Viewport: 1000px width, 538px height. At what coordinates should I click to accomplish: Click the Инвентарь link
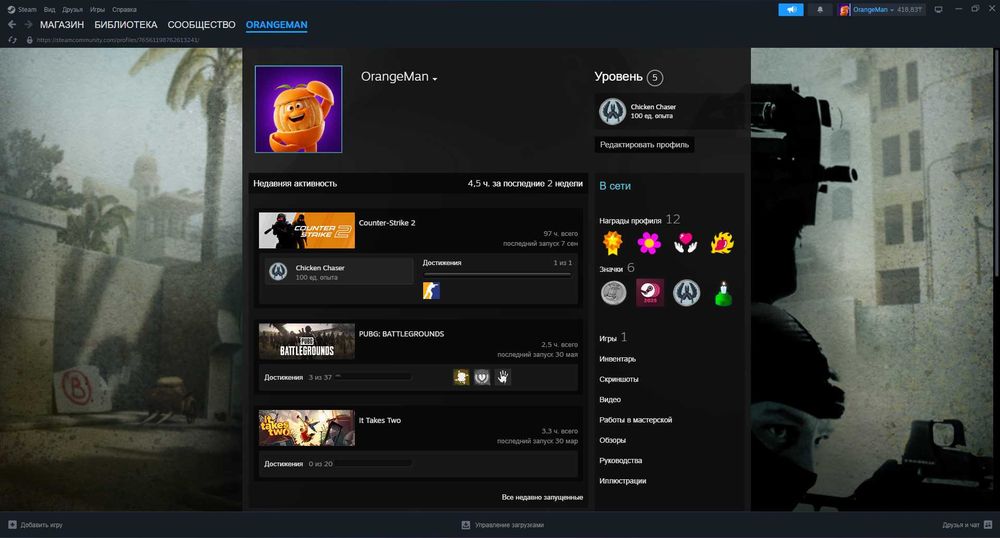coord(617,359)
